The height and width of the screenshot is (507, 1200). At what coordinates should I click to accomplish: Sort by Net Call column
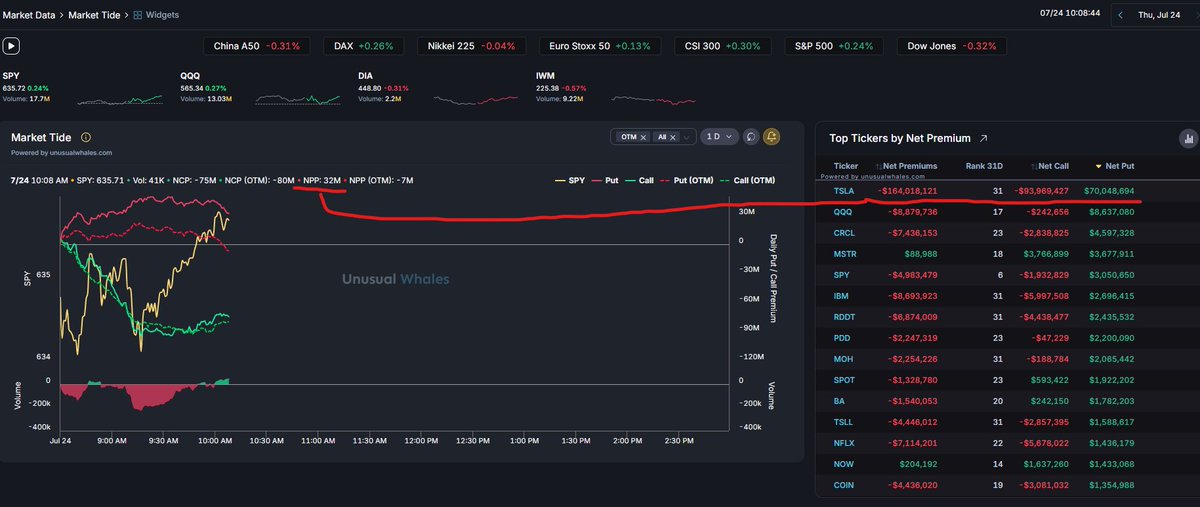pos(1051,166)
